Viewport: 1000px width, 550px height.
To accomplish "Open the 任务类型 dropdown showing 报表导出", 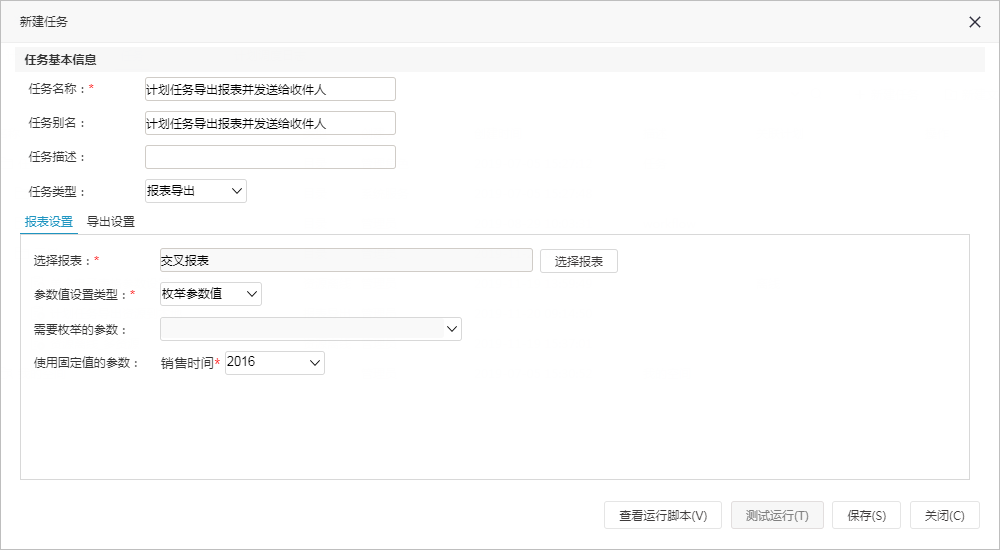I will click(196, 191).
